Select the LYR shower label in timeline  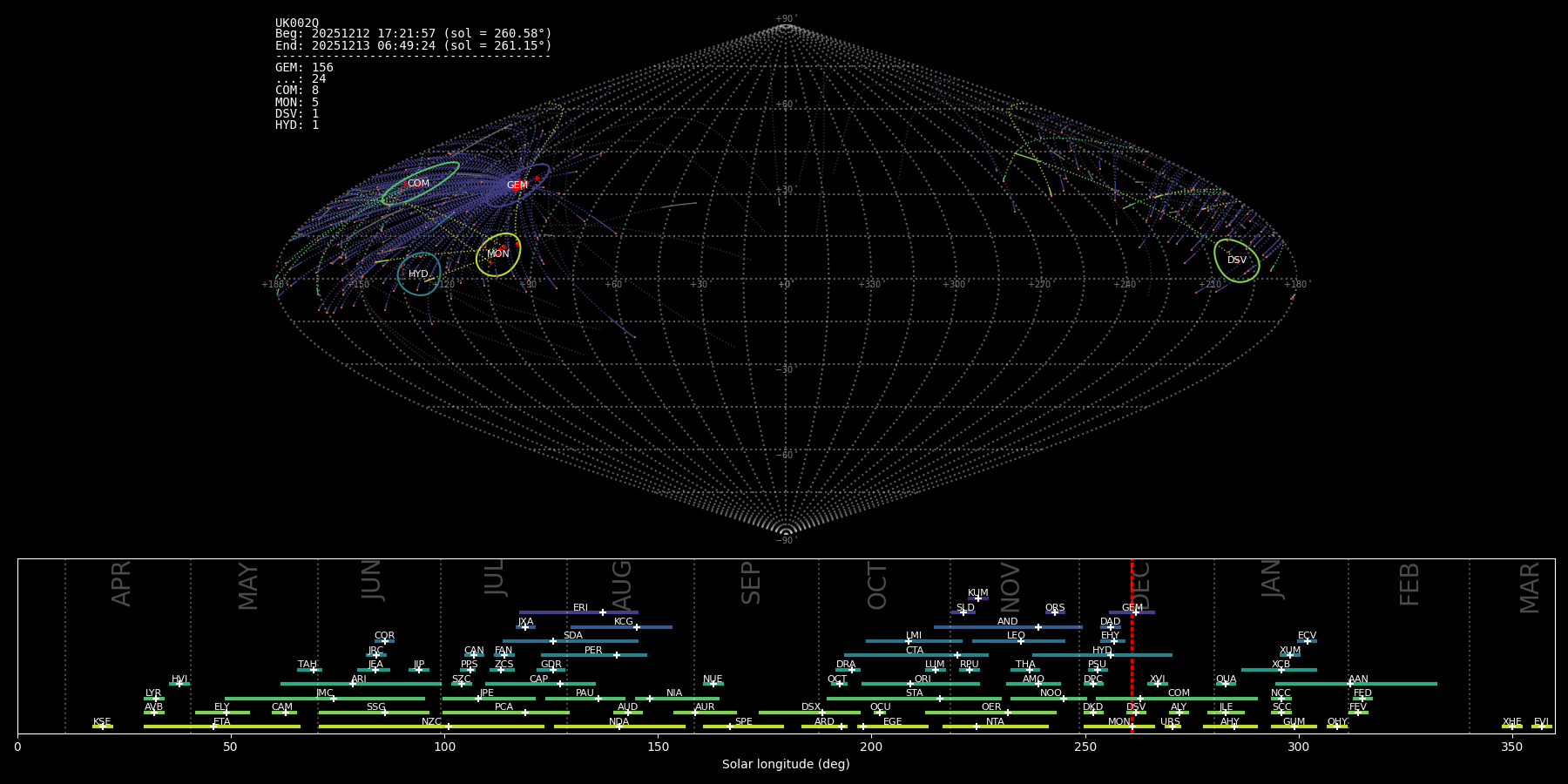tap(153, 693)
